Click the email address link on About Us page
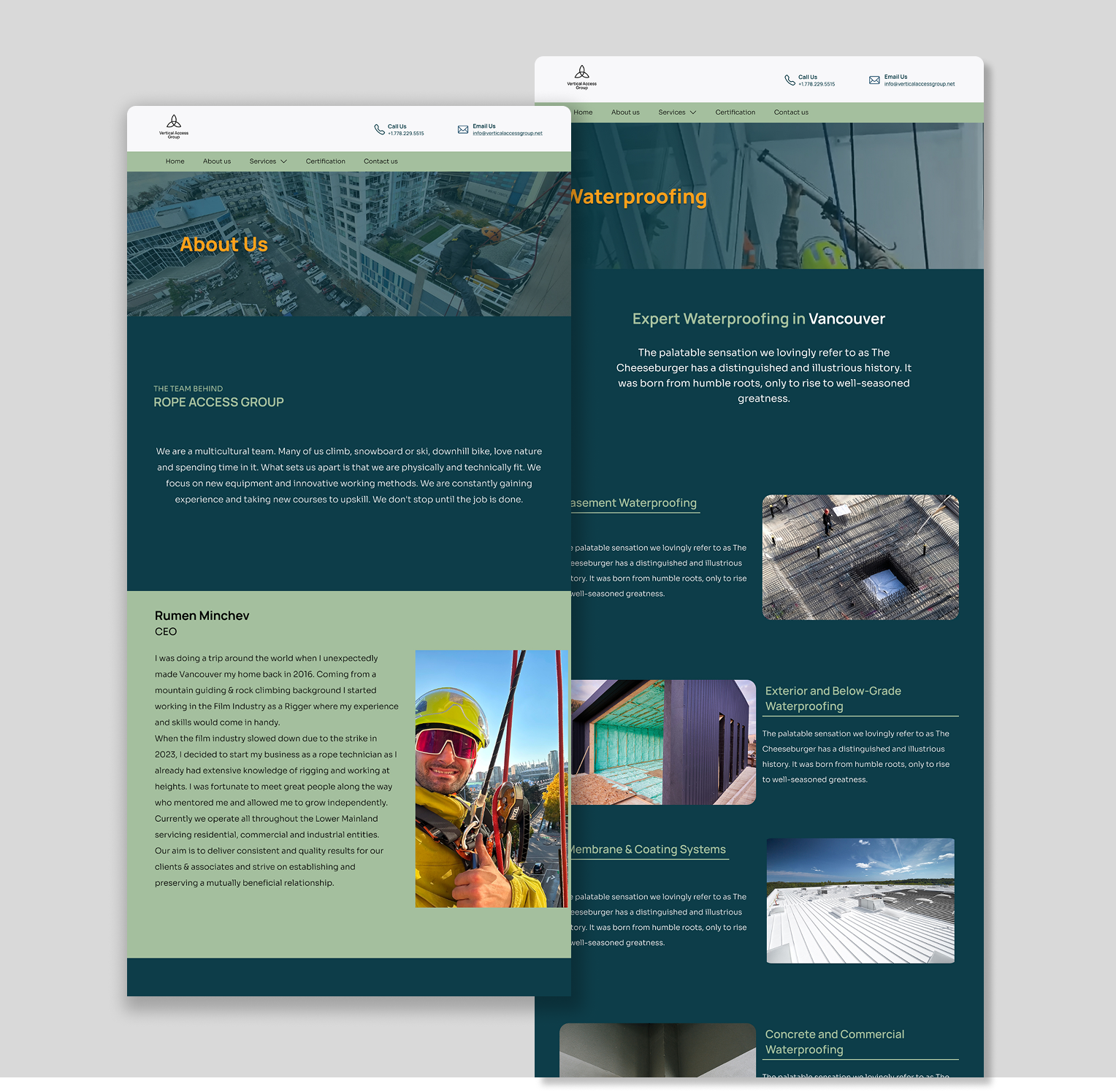This screenshot has width=1116, height=1092. pyautogui.click(x=507, y=134)
